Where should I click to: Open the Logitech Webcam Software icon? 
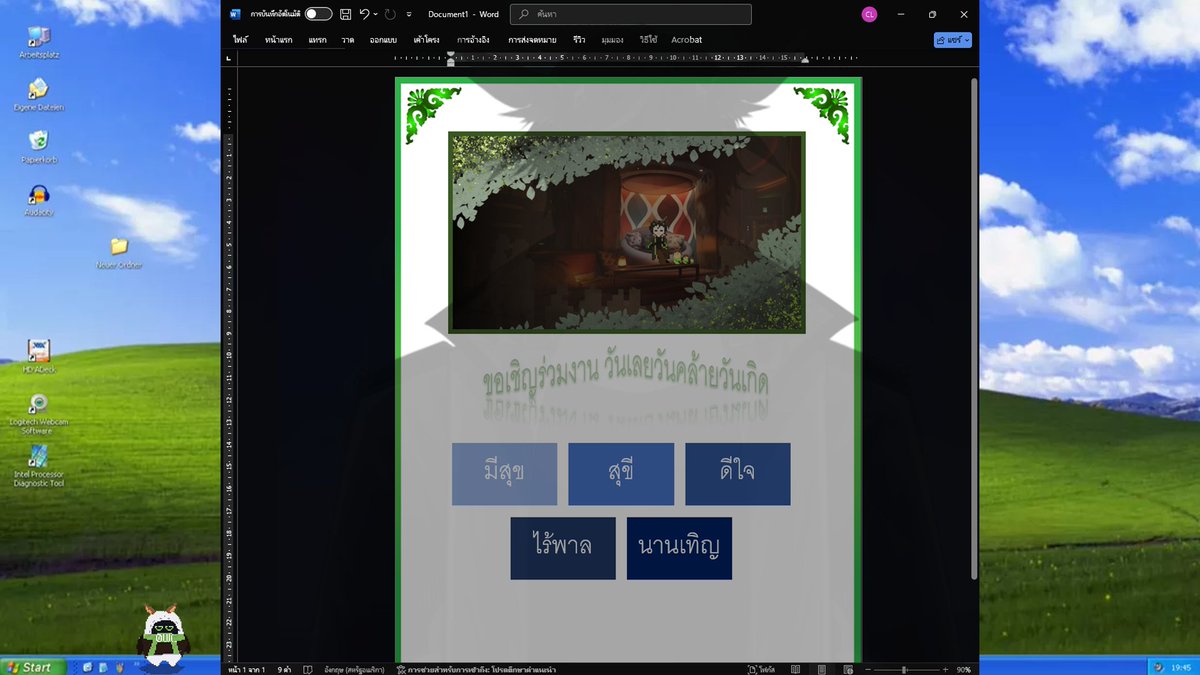coord(39,414)
